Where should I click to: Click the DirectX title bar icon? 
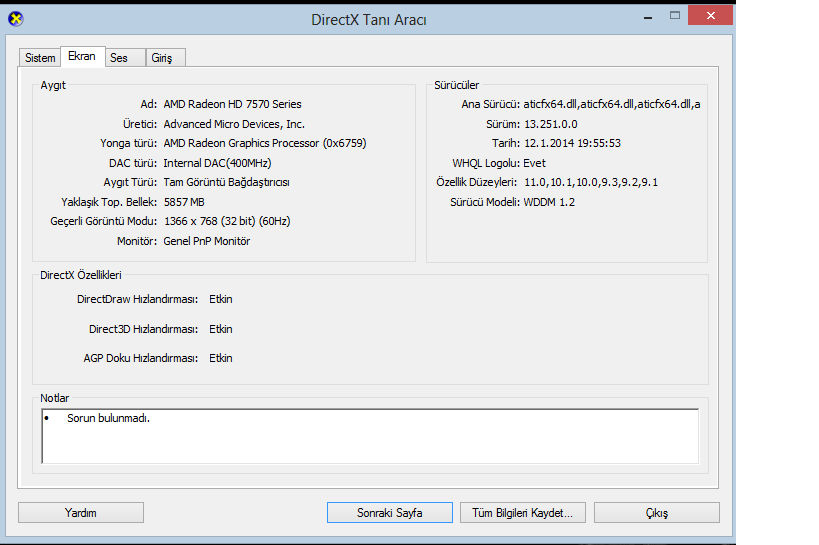point(16,19)
